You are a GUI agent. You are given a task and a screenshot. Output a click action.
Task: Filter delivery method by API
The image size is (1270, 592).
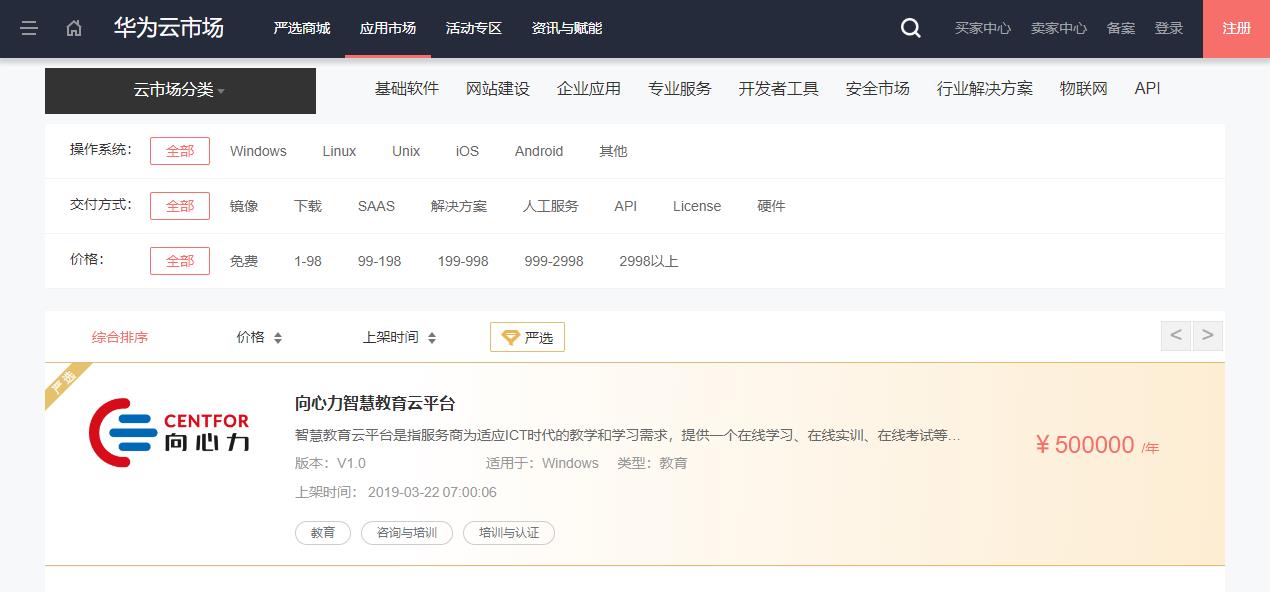click(x=626, y=206)
